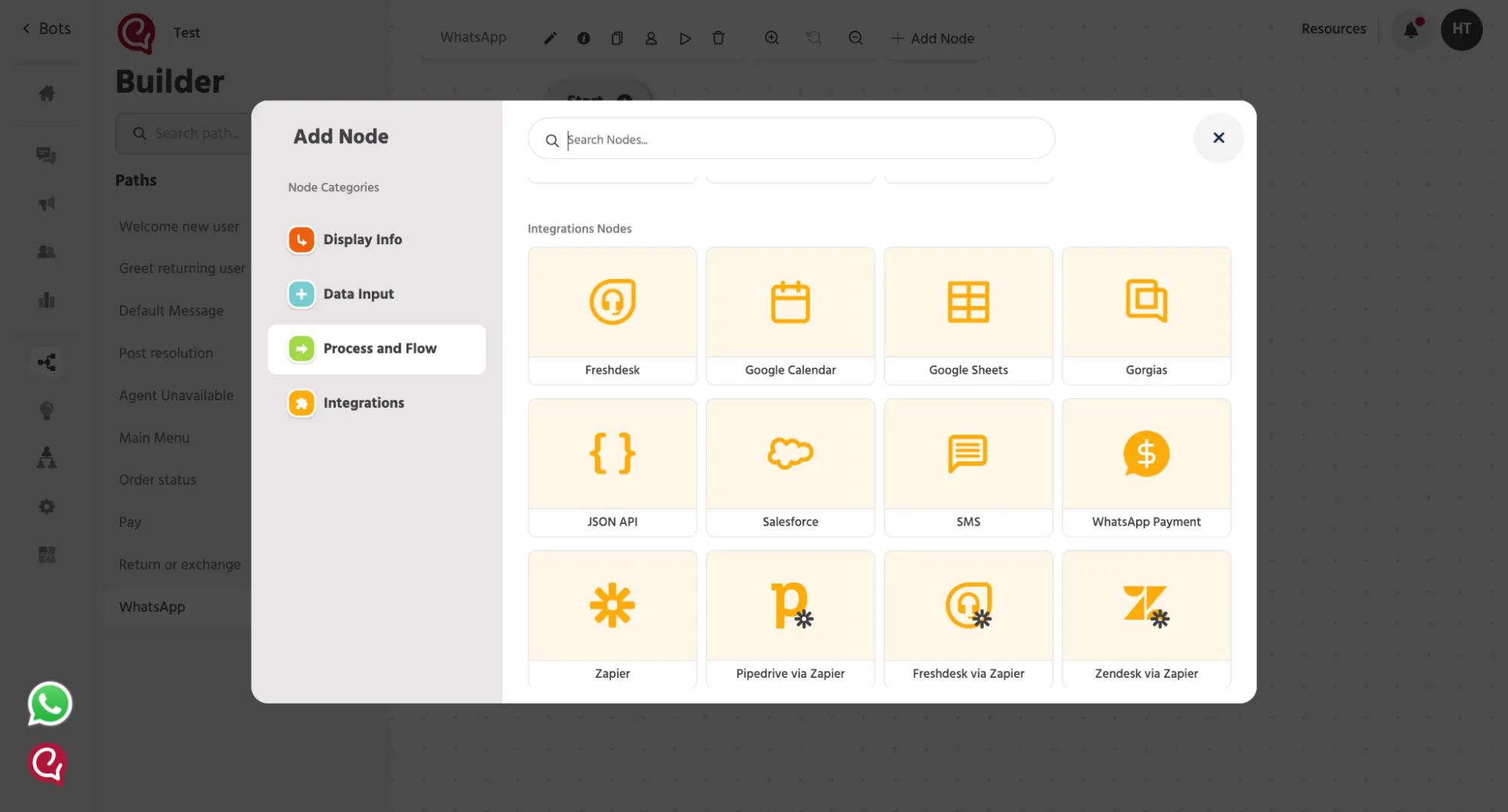Screen dimensions: 1508x812
Task: Select the Pipedrive via Zapier node
Action: tap(790, 619)
